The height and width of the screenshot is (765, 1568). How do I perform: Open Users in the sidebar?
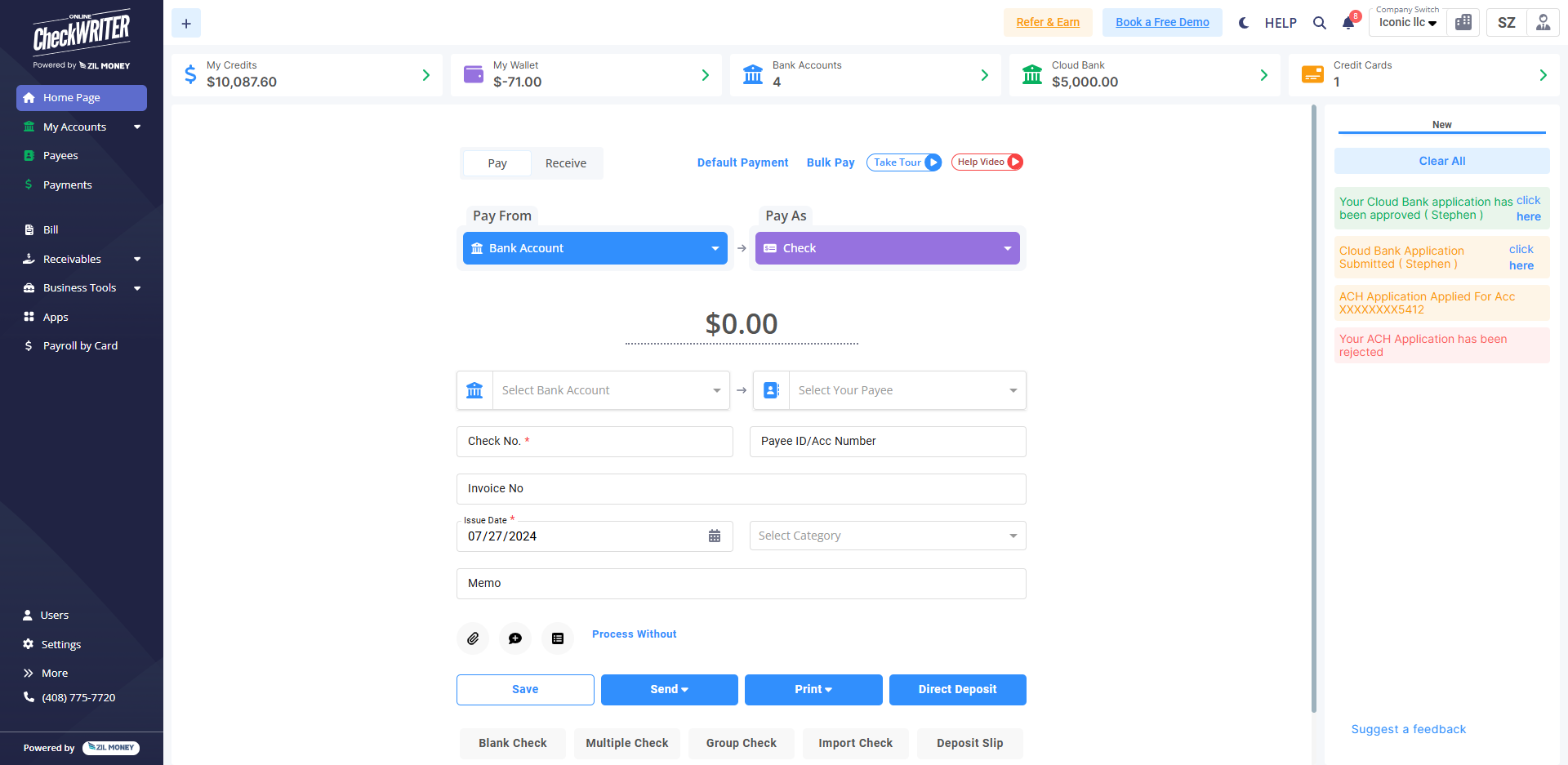tap(54, 616)
